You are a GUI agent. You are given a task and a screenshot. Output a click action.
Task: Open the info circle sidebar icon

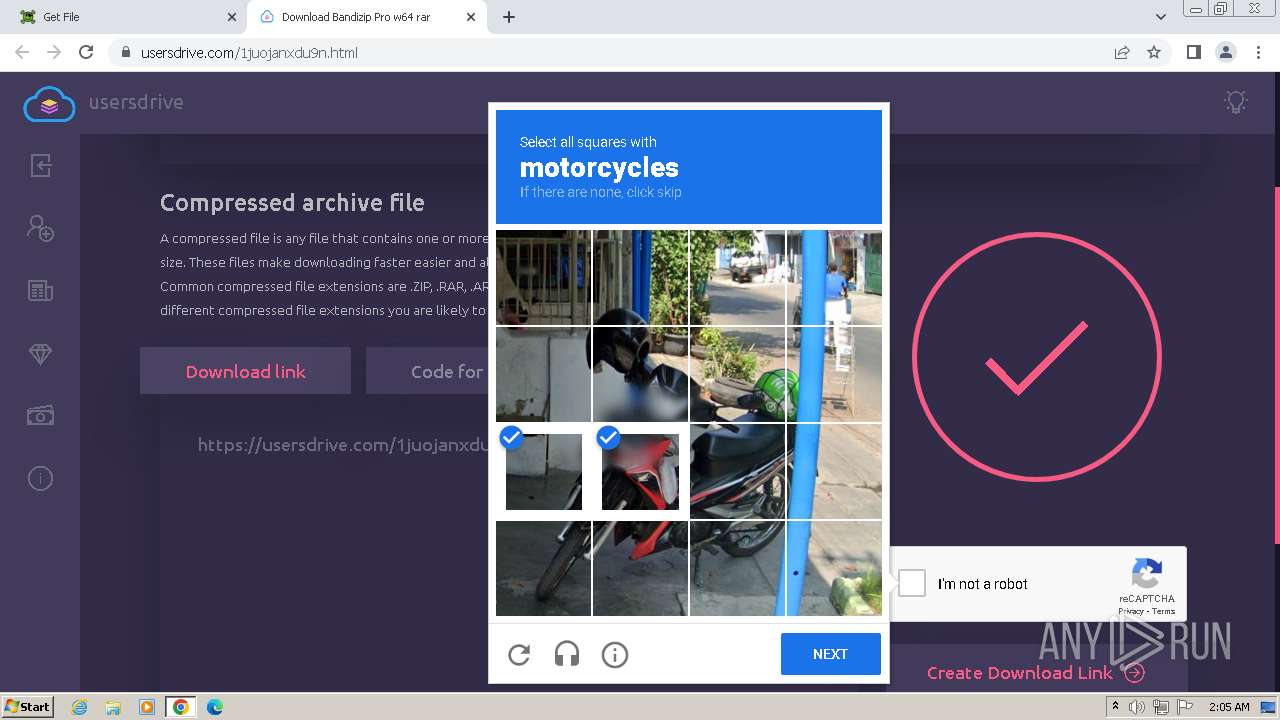40,479
